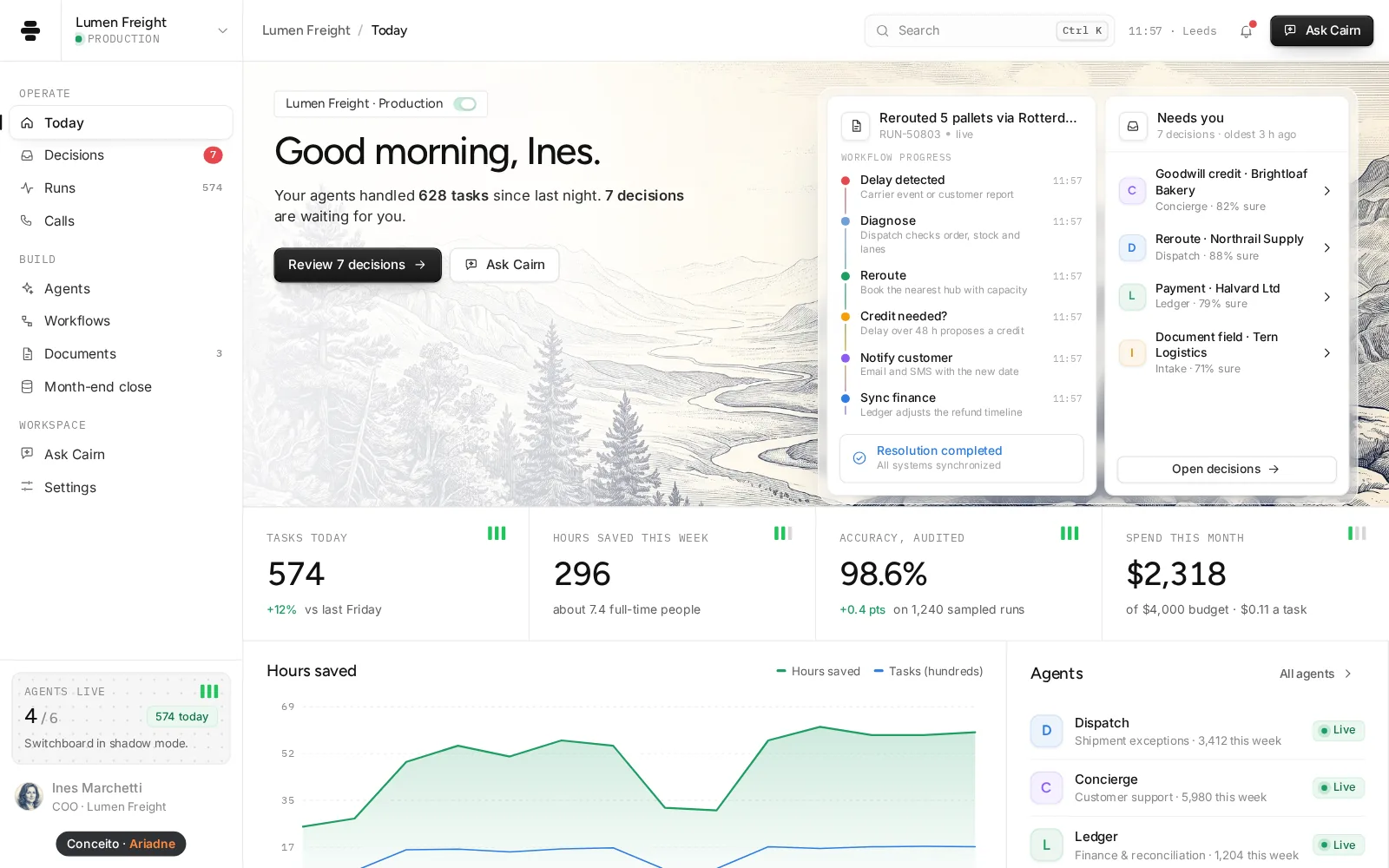Click the Documents file icon
The width and height of the screenshot is (1389, 868).
pos(27,354)
